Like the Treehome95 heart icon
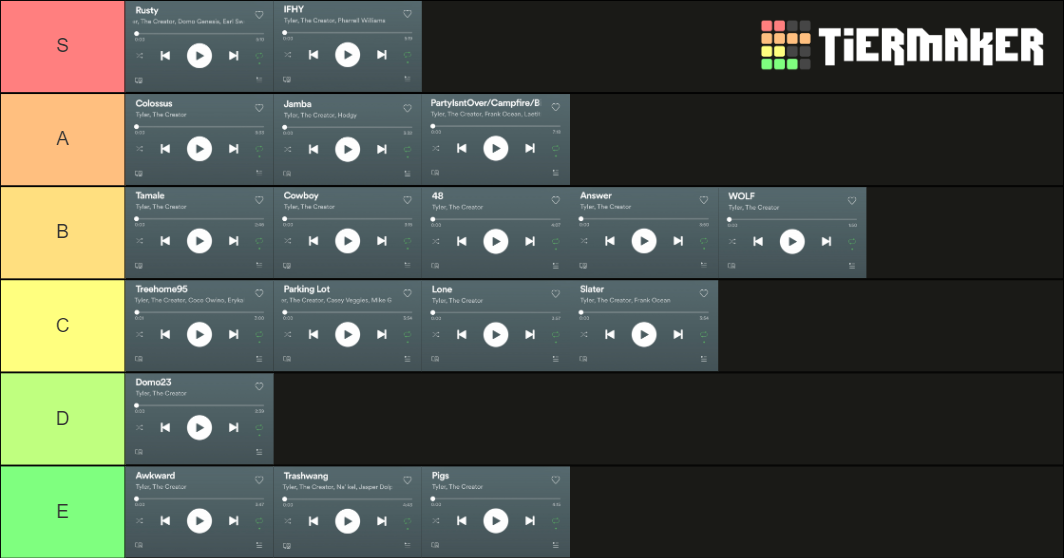The width and height of the screenshot is (1064, 558). click(x=259, y=293)
